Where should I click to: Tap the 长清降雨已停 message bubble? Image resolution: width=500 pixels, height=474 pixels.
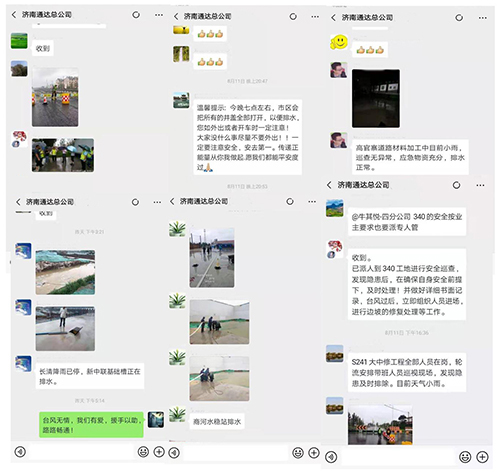tap(90, 376)
